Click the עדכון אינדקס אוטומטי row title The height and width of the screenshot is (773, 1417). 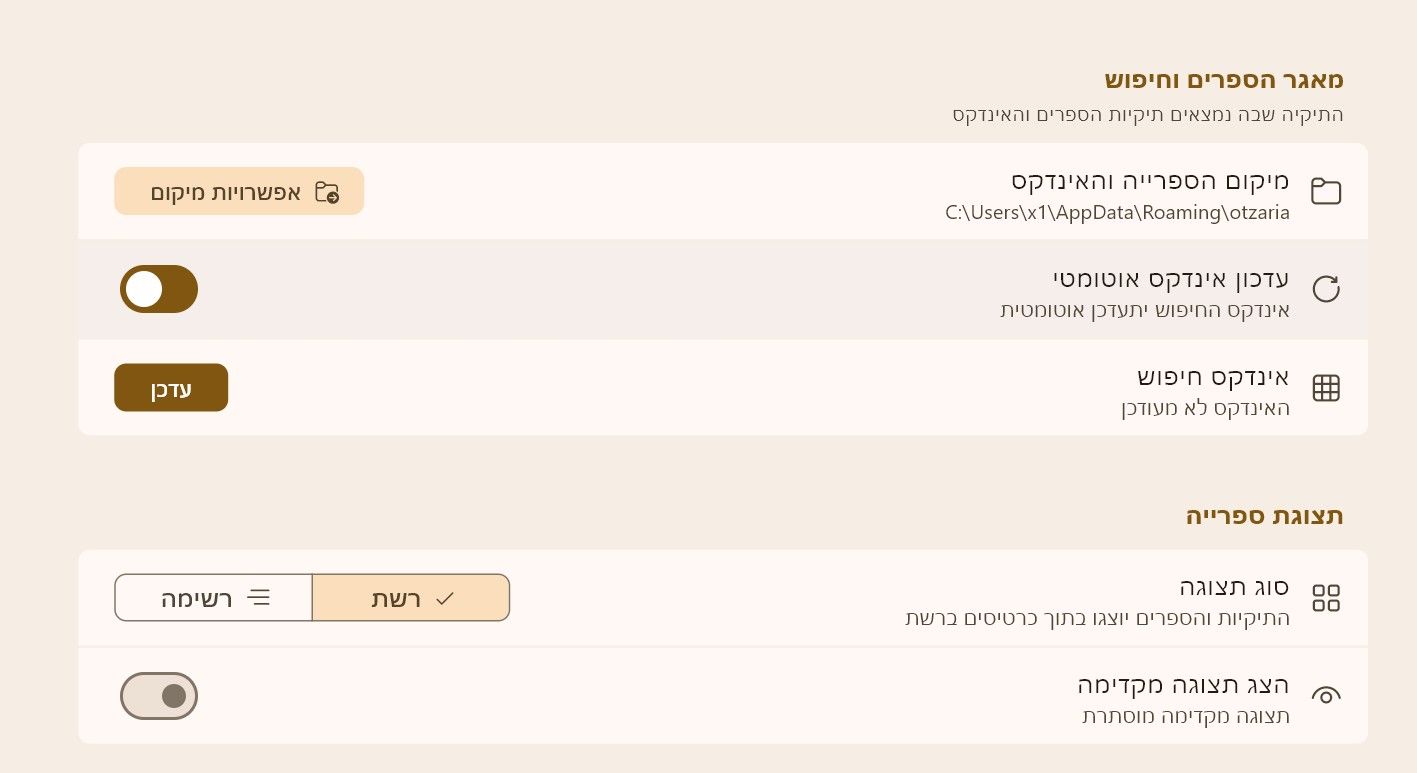[x=1171, y=278]
